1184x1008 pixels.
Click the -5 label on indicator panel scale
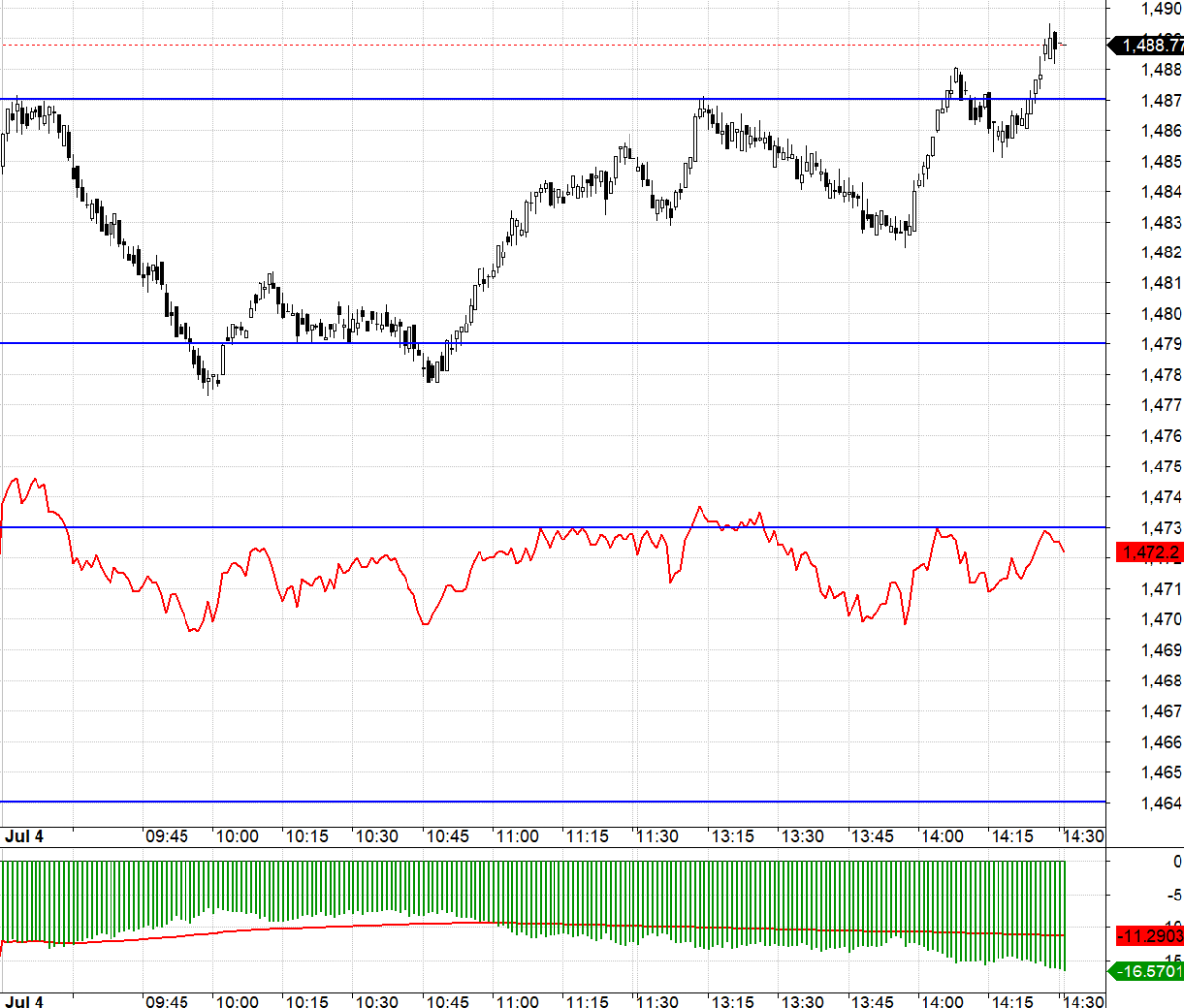(1173, 896)
